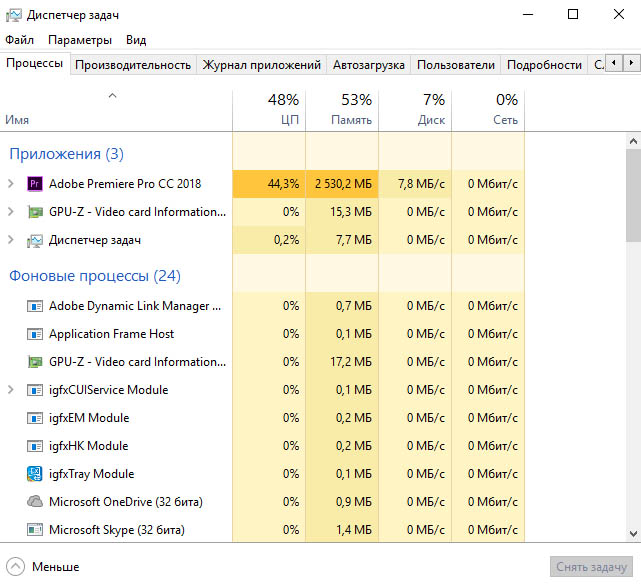Switch to the Пользователи tab
The image size is (641, 588).
pos(456,65)
